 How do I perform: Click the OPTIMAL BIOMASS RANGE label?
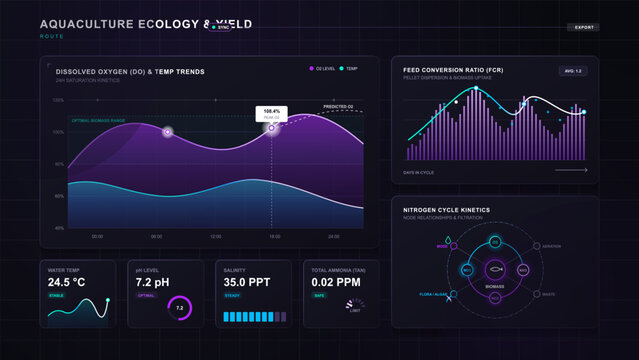pos(99,121)
